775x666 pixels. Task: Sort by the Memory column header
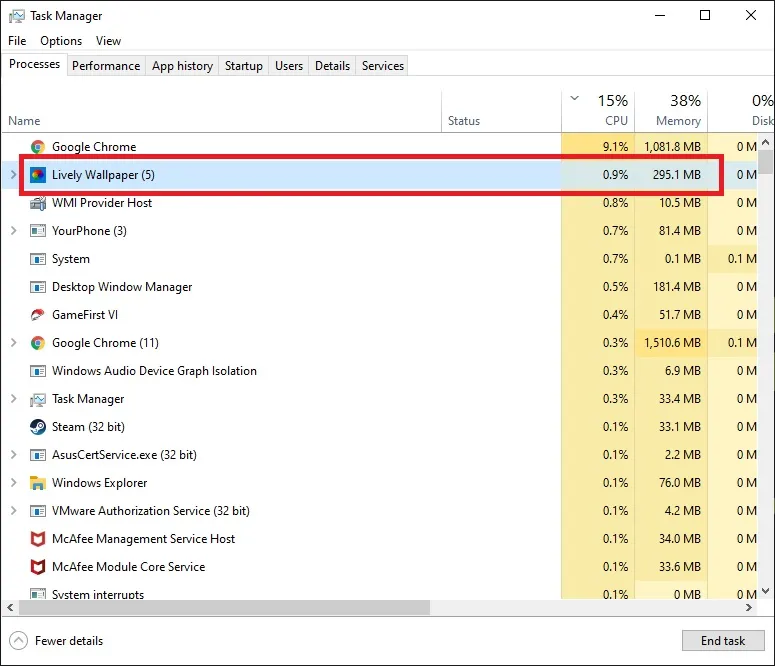click(x=671, y=112)
